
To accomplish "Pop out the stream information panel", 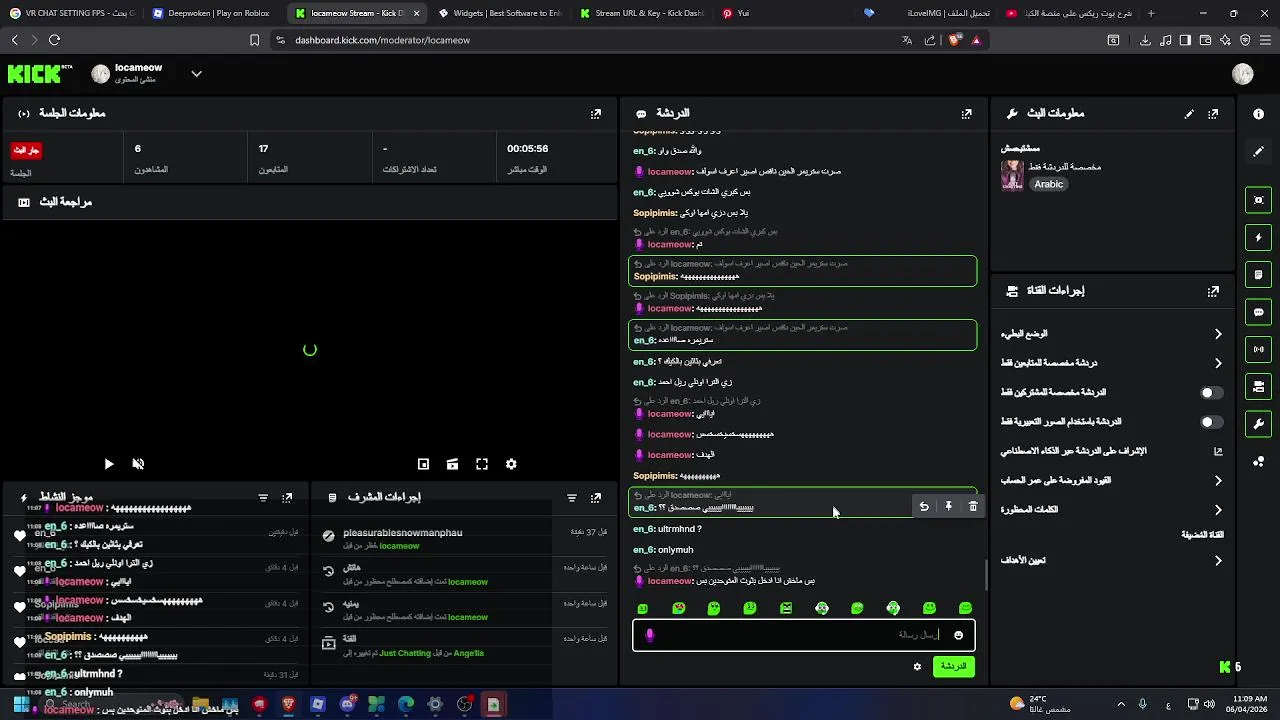I will pyautogui.click(x=1213, y=114).
